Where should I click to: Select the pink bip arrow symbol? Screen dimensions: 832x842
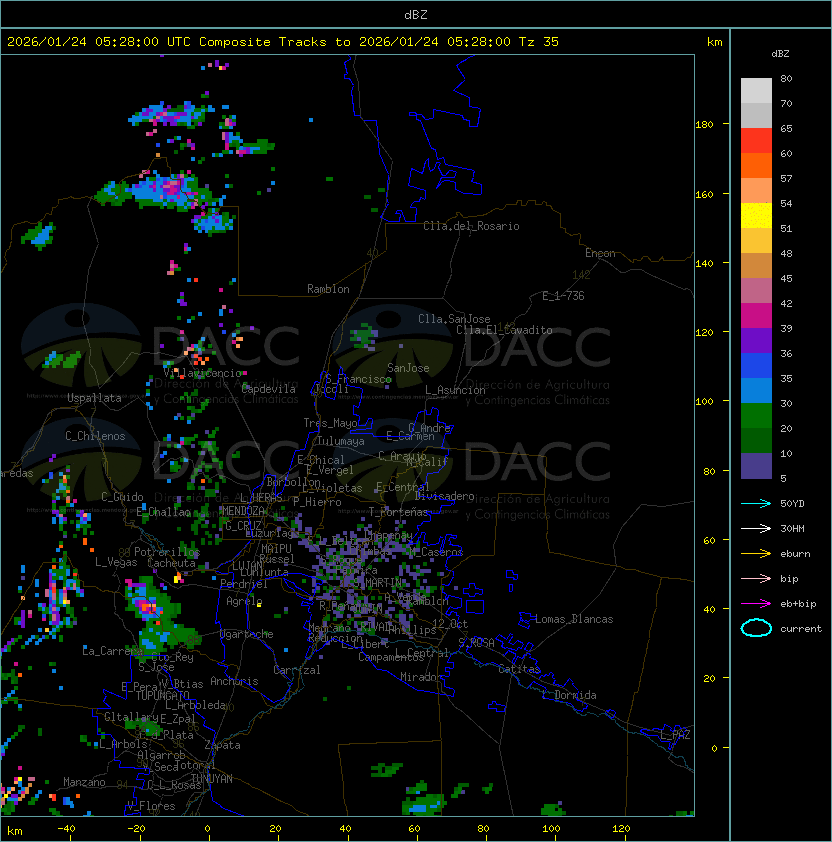pos(756,578)
